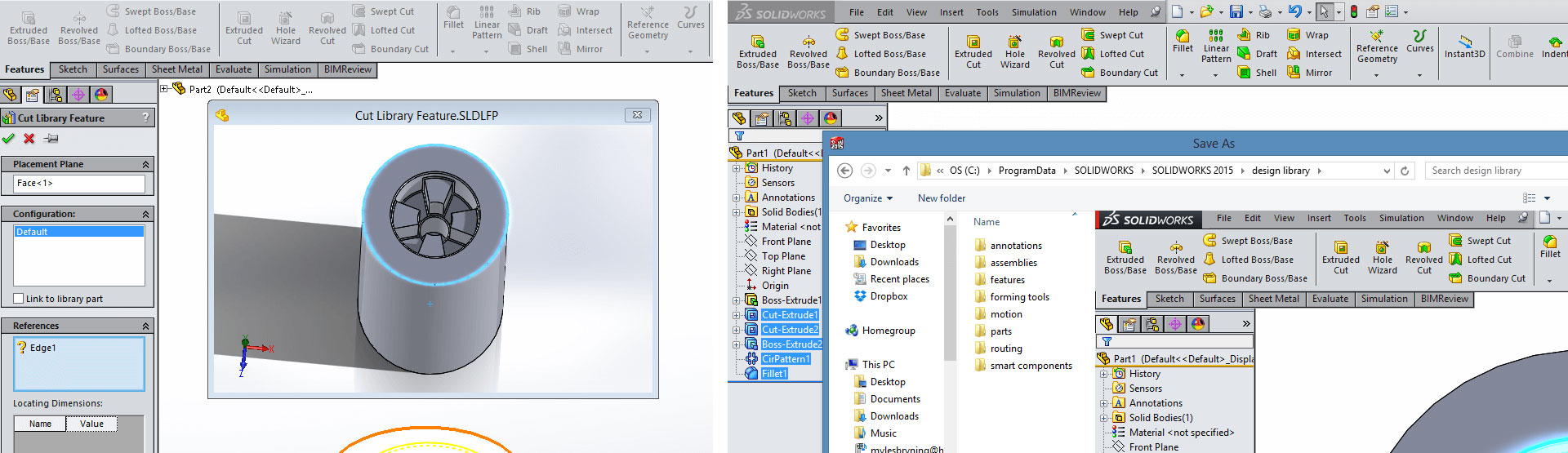Open Fillet dropdown arrow in top-right window
The height and width of the screenshot is (453, 1568).
pos(1183,75)
